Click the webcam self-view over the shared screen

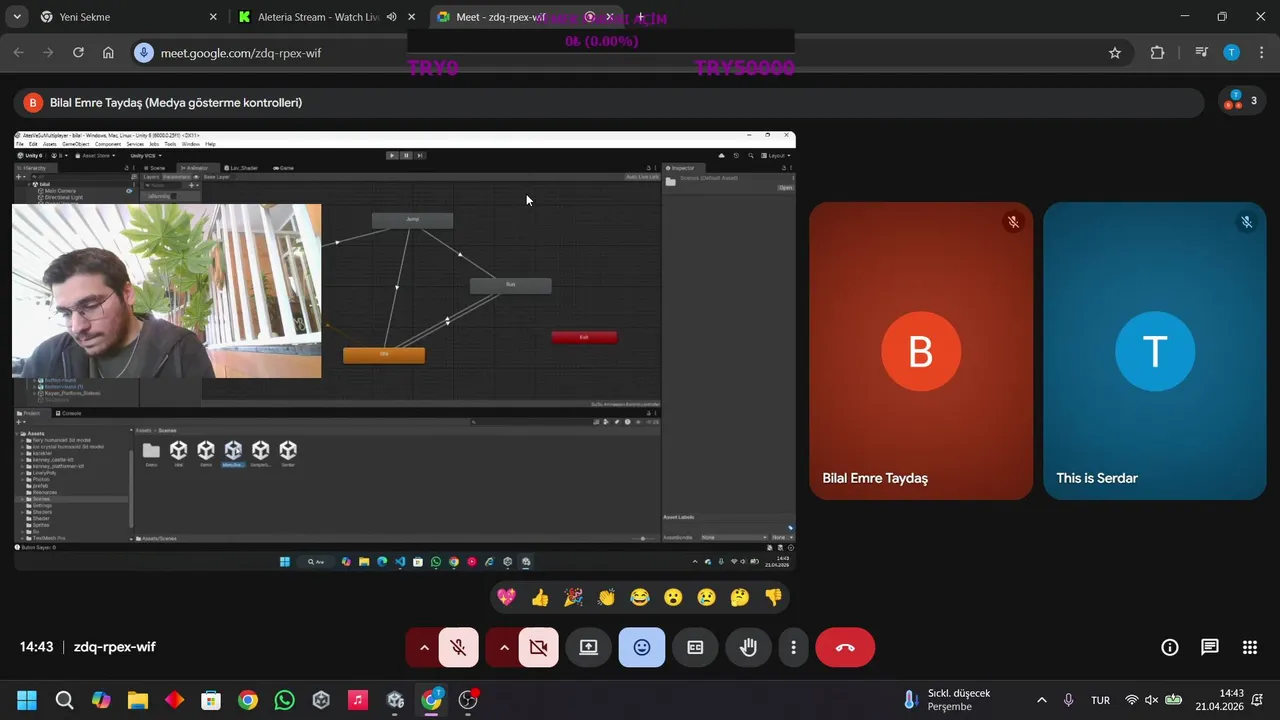coord(167,291)
